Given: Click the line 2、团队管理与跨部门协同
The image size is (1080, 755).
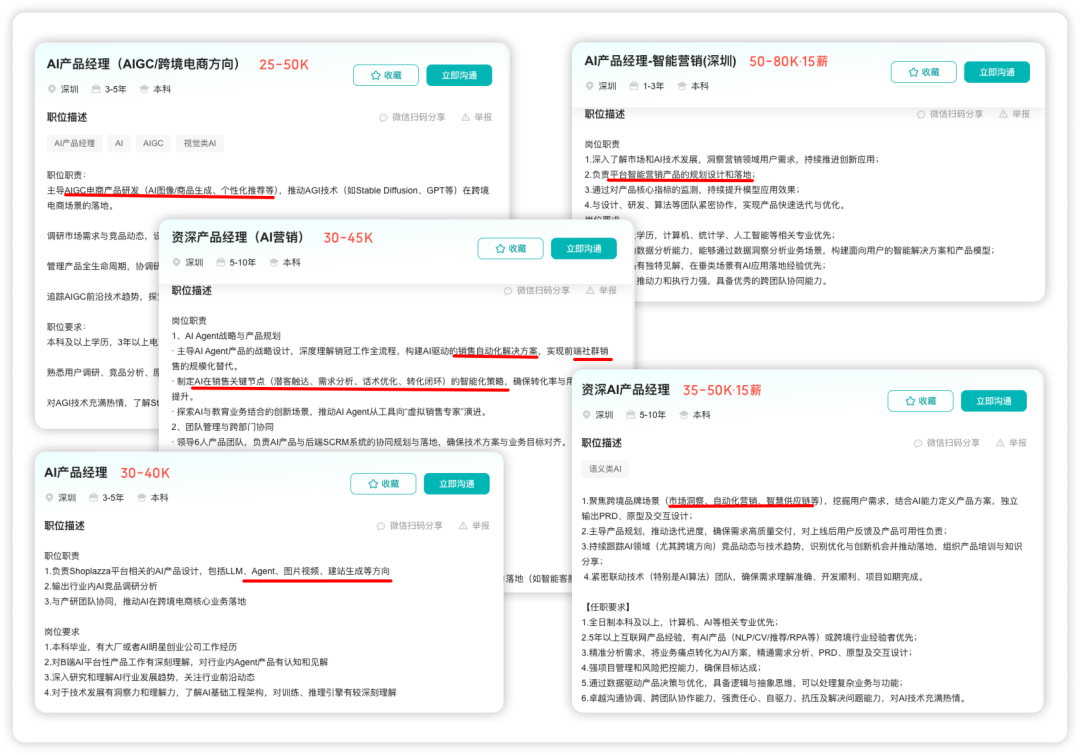Looking at the screenshot, I should pos(222,427).
